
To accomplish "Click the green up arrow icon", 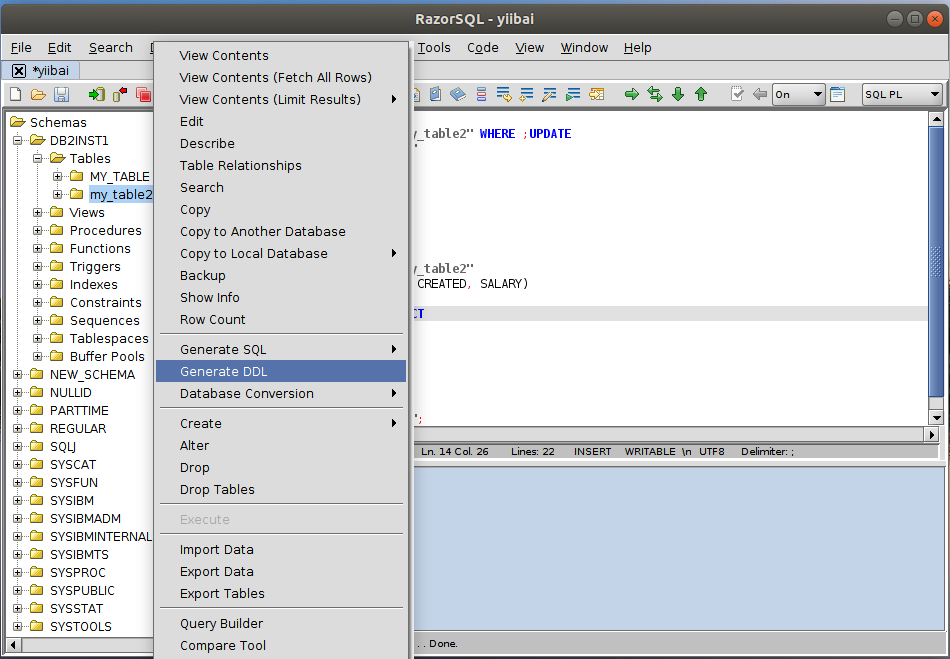I will [701, 94].
